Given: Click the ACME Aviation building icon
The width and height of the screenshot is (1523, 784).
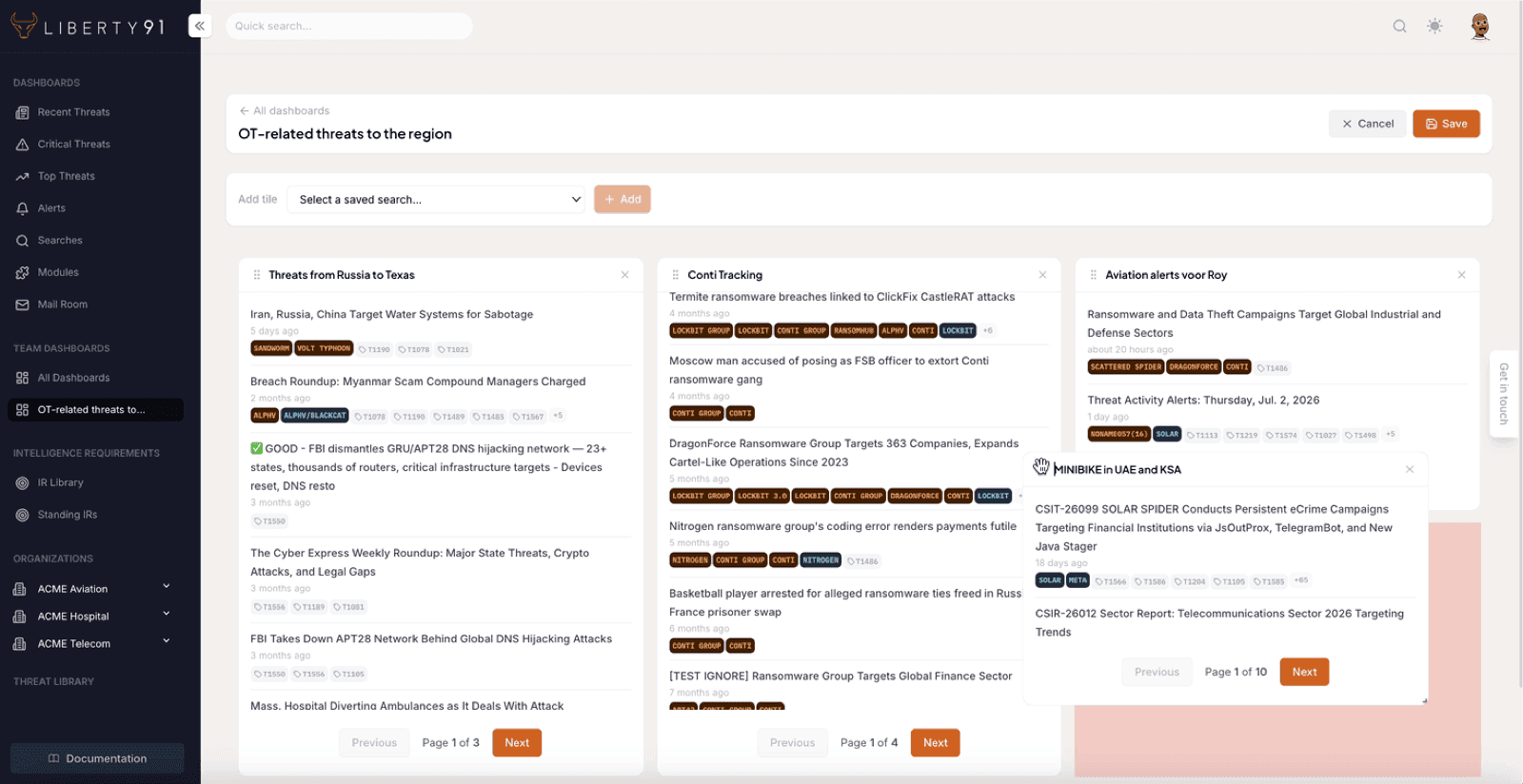Looking at the screenshot, I should point(19,589).
